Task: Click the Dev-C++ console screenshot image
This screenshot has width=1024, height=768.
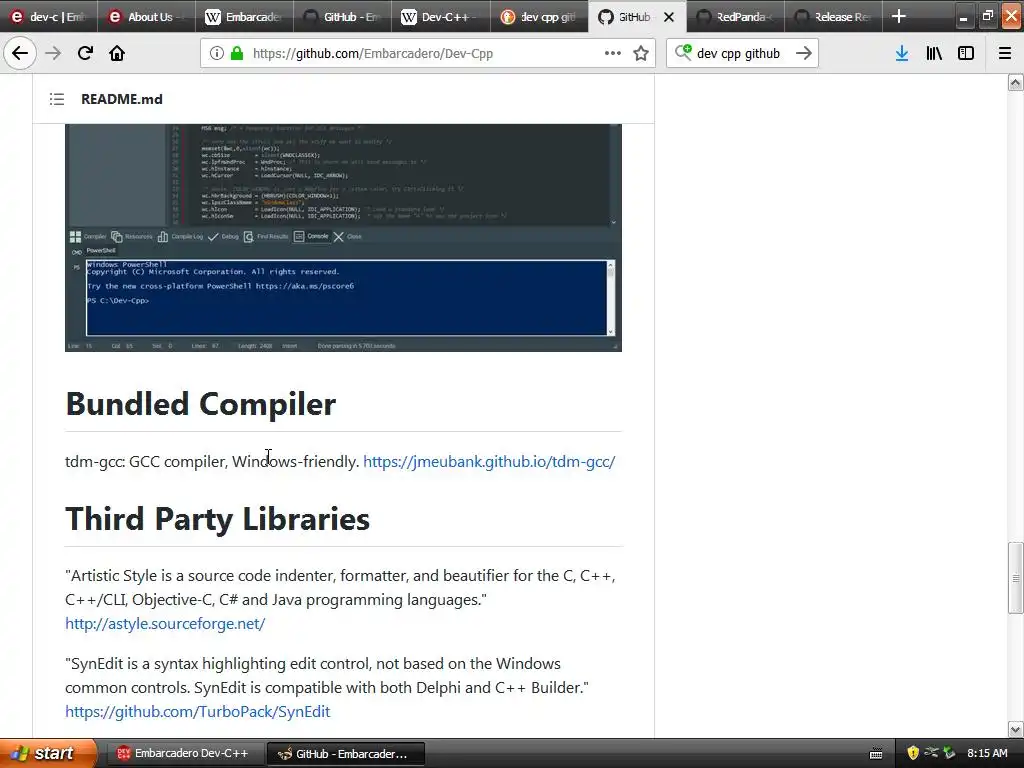Action: coord(343,238)
